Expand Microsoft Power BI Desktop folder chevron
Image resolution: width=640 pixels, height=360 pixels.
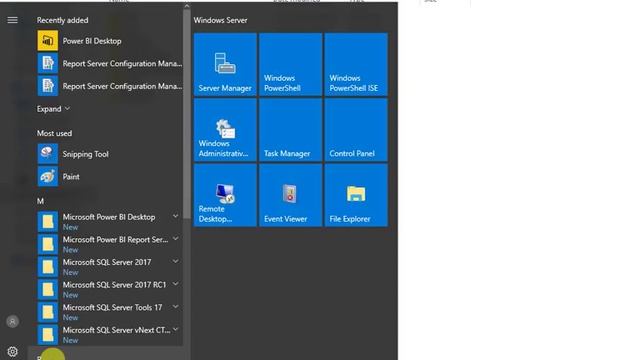tap(176, 216)
